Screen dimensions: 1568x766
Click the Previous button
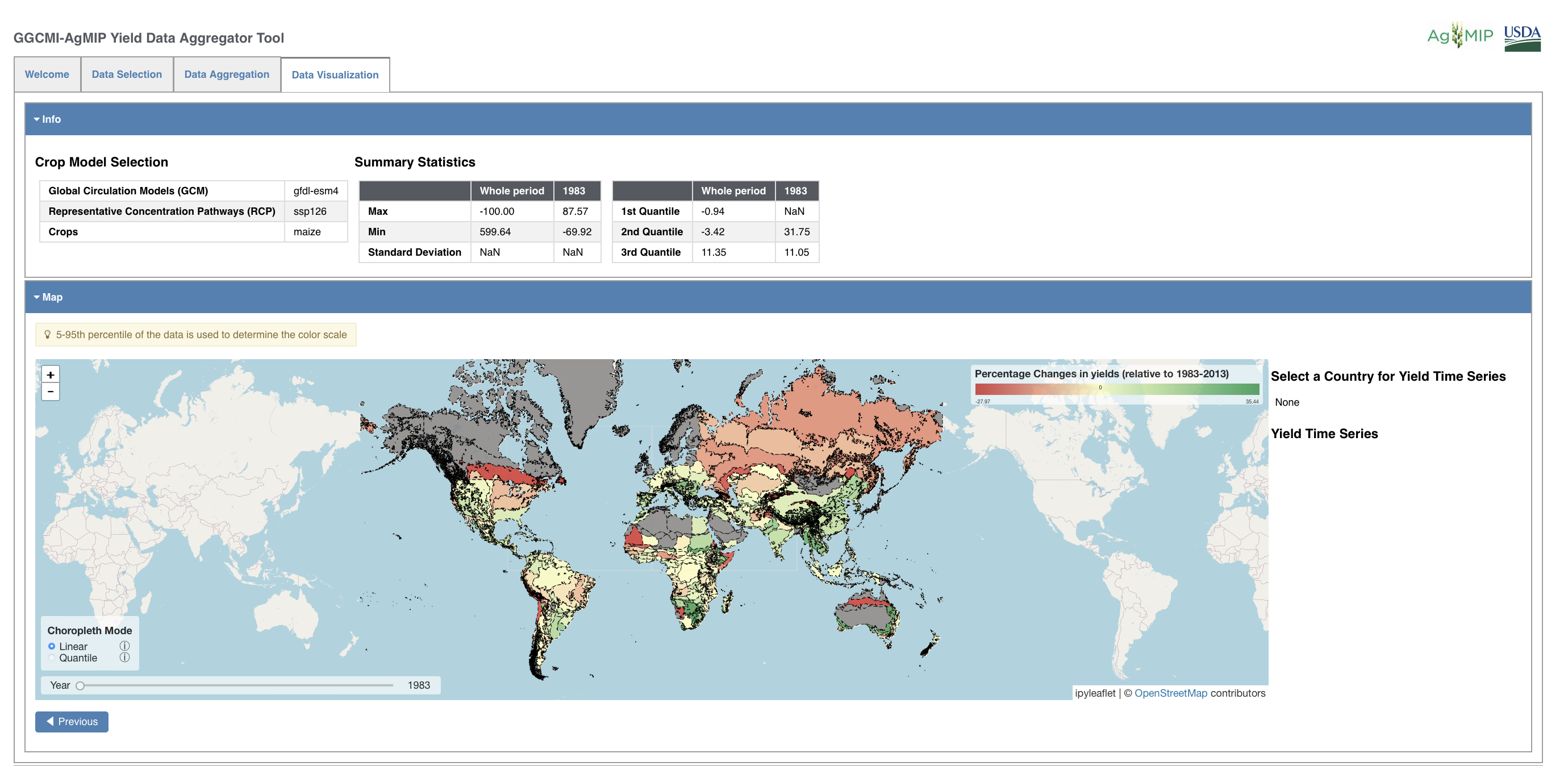coord(71,721)
